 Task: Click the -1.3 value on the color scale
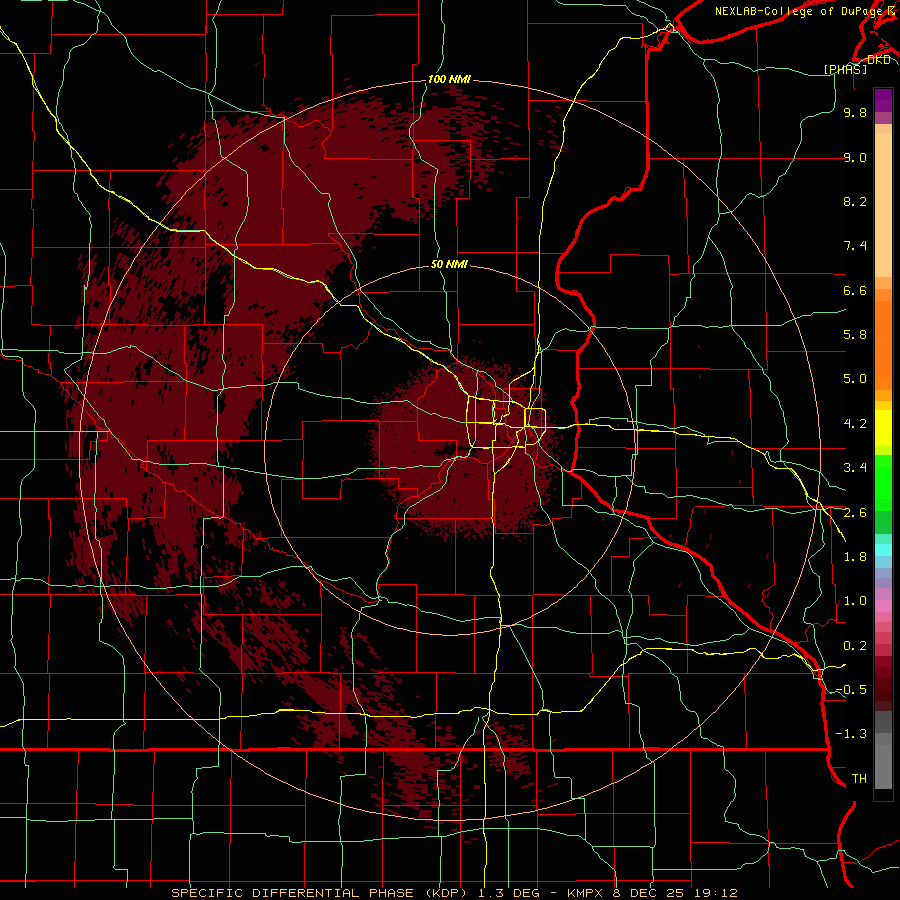click(851, 734)
